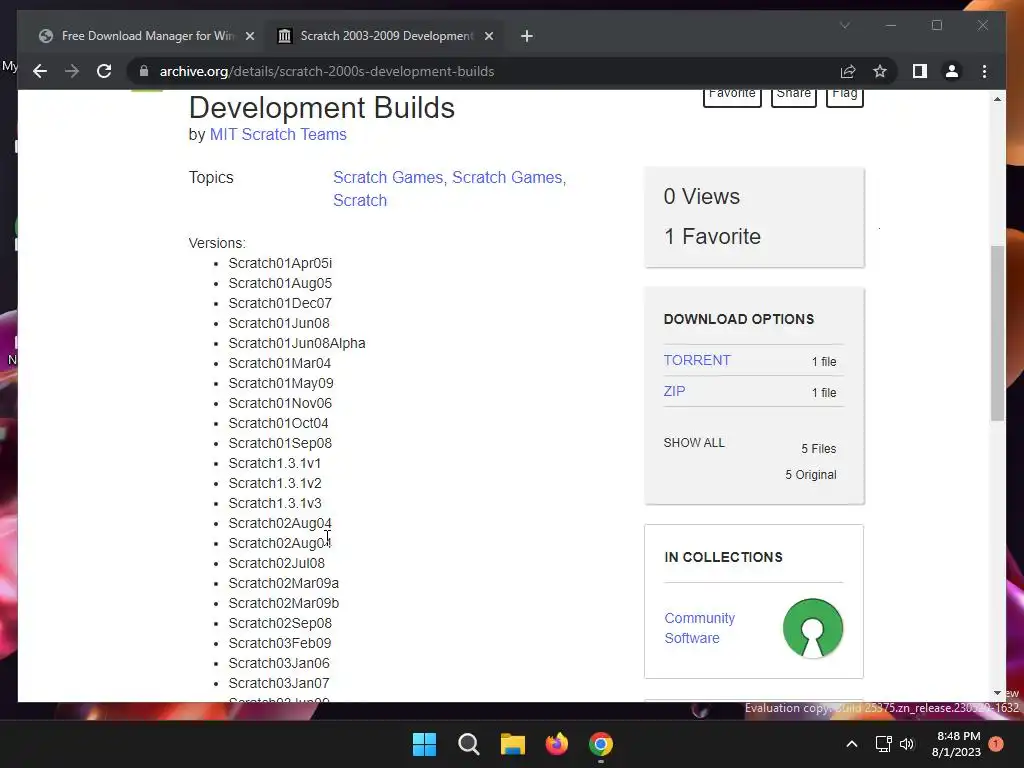Click the Scratch01Jun08Alpha list entry
Viewport: 1024px width, 768px height.
pos(297,344)
